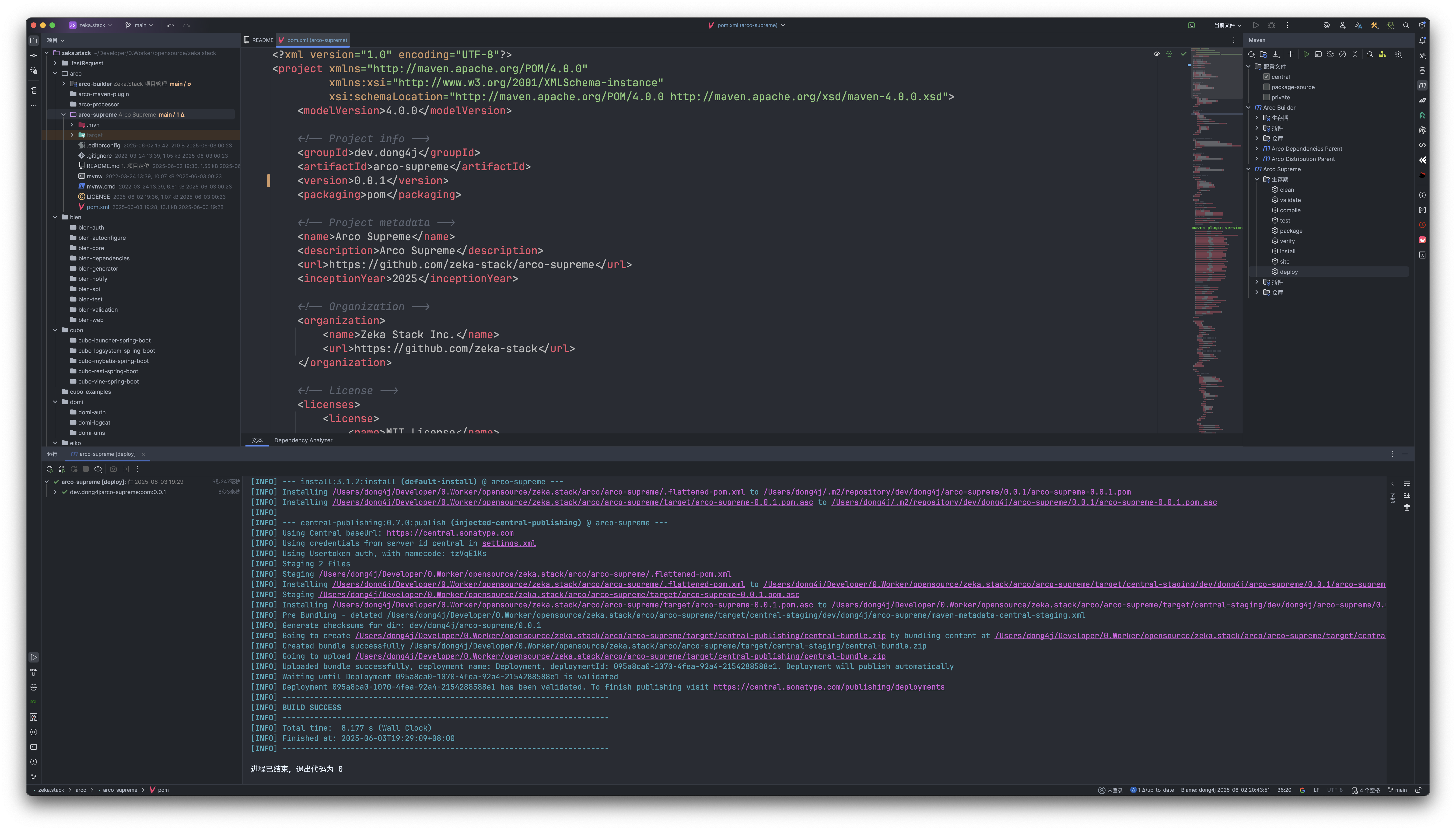Image resolution: width=1456 pixels, height=830 pixels.
Task: Open https://central.sonatype.com link in console
Action: pyautogui.click(x=450, y=533)
